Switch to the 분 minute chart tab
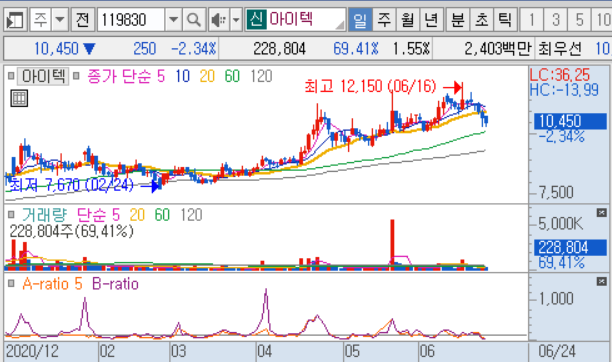Screen dimensions: 612x362 457,20
